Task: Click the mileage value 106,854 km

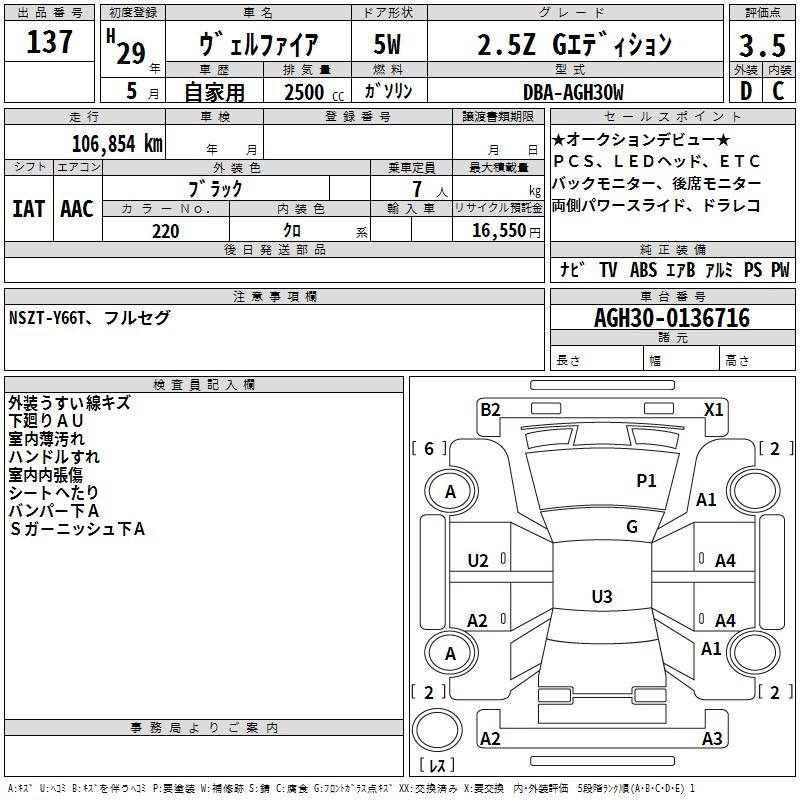Action: click(117, 144)
